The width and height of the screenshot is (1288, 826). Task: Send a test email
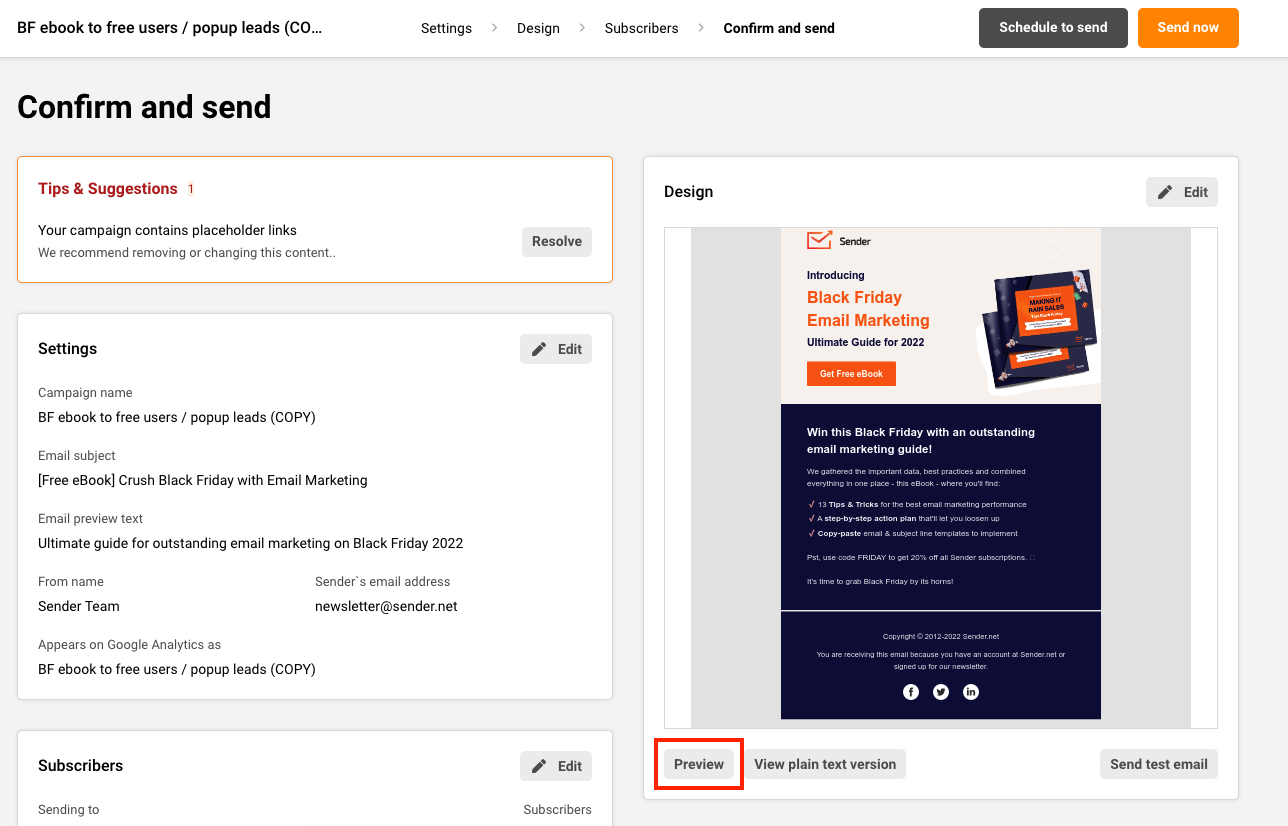[x=1158, y=764]
